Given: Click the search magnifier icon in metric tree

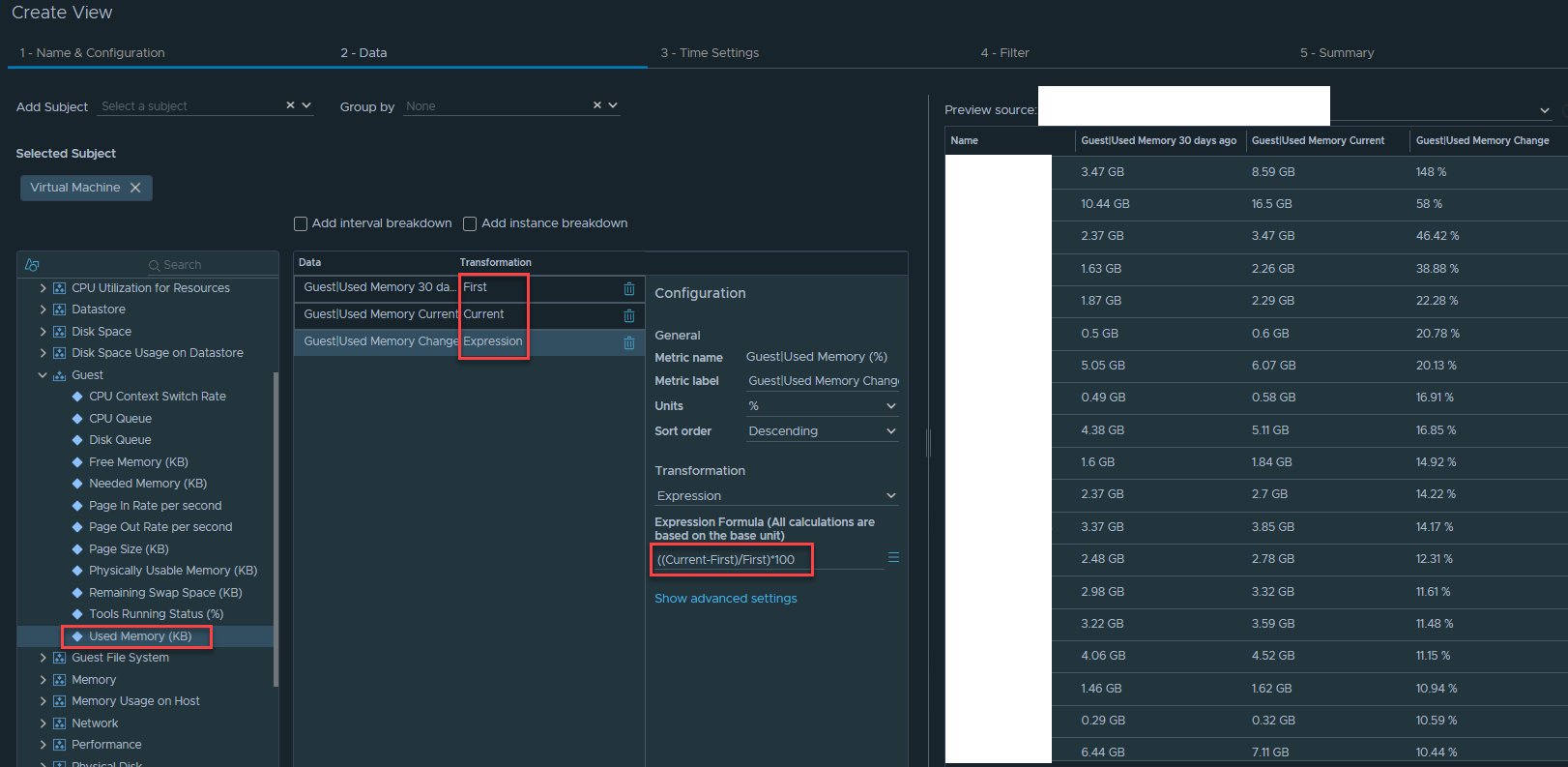Looking at the screenshot, I should coord(154,265).
